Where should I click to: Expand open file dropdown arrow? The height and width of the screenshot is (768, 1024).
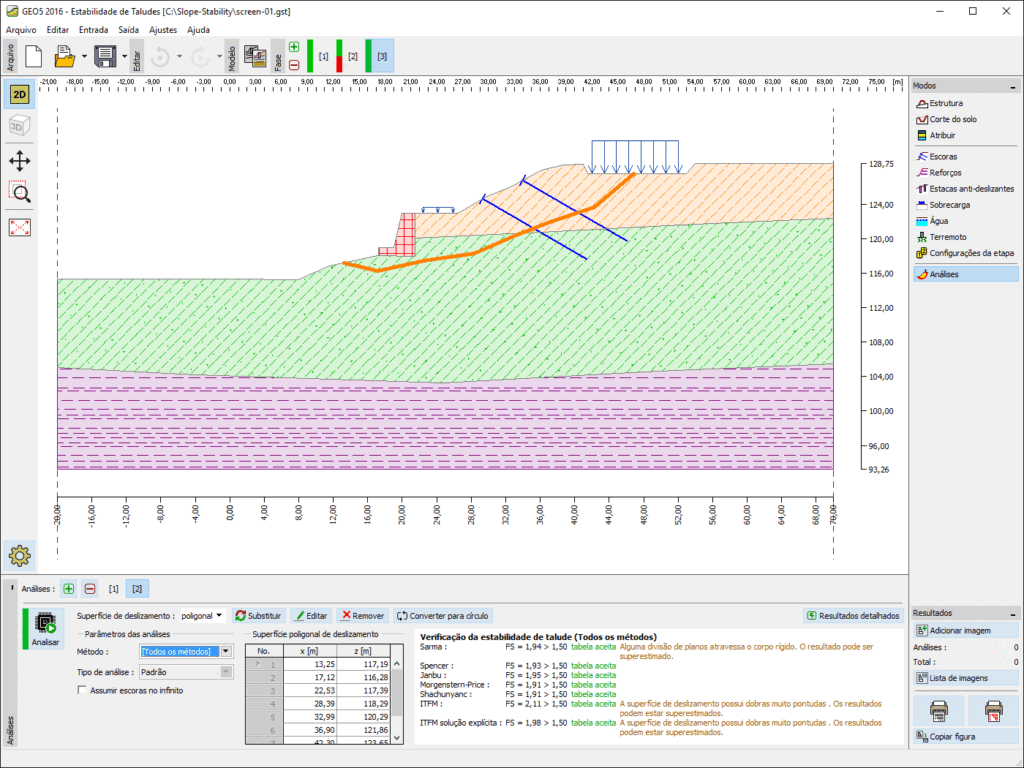point(84,57)
